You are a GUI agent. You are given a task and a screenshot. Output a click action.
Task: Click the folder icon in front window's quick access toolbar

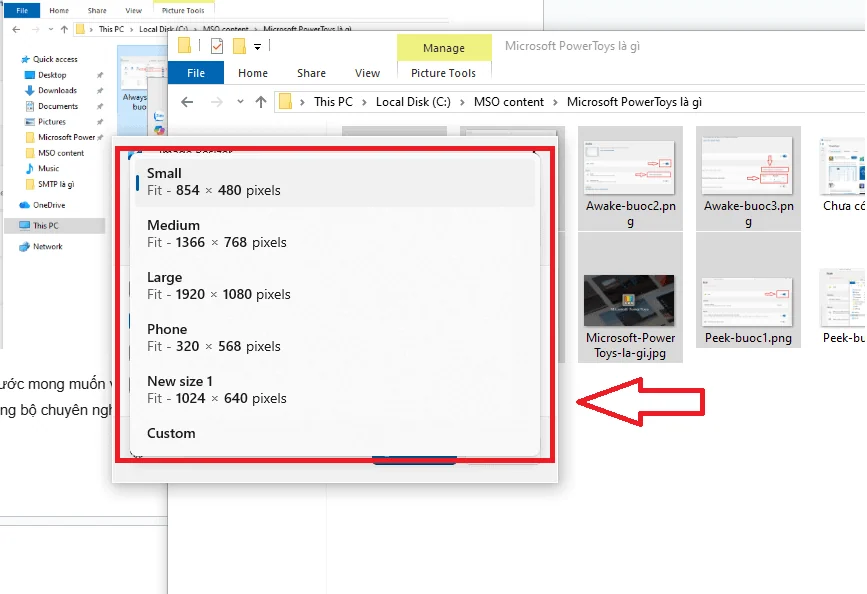pos(184,45)
